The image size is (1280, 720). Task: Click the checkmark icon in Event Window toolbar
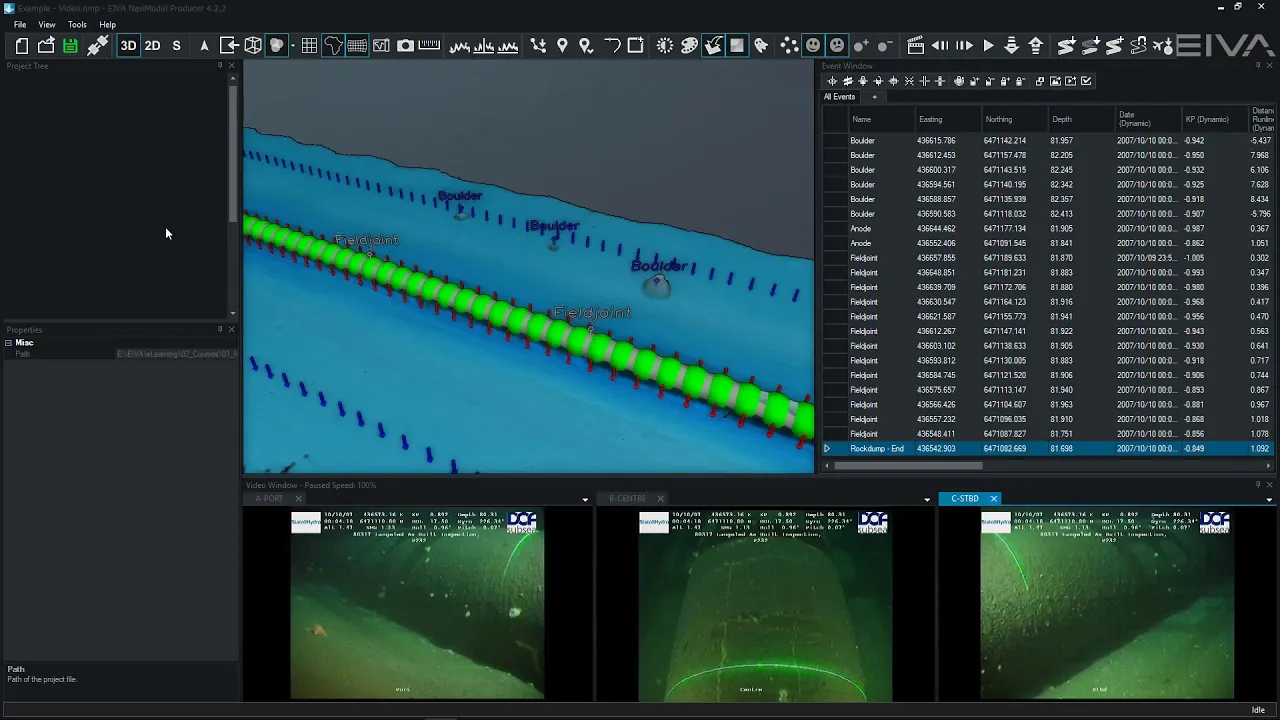tap(1086, 81)
